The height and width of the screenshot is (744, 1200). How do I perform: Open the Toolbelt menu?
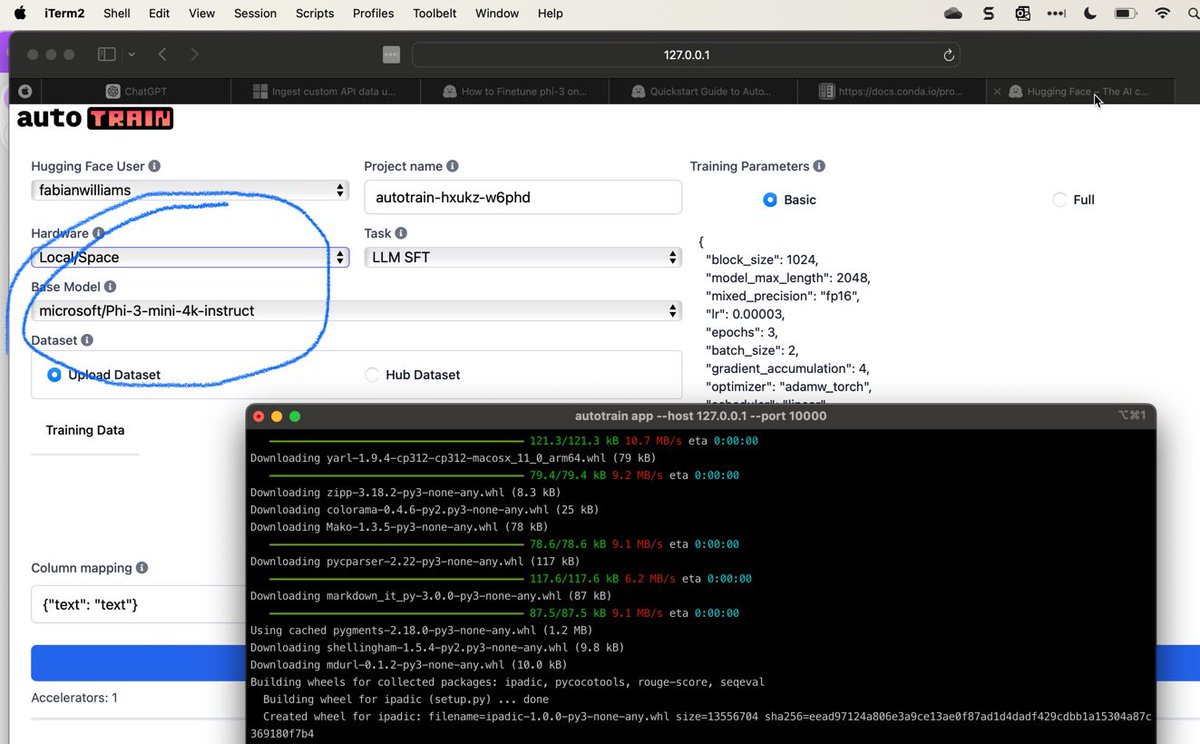pos(435,13)
